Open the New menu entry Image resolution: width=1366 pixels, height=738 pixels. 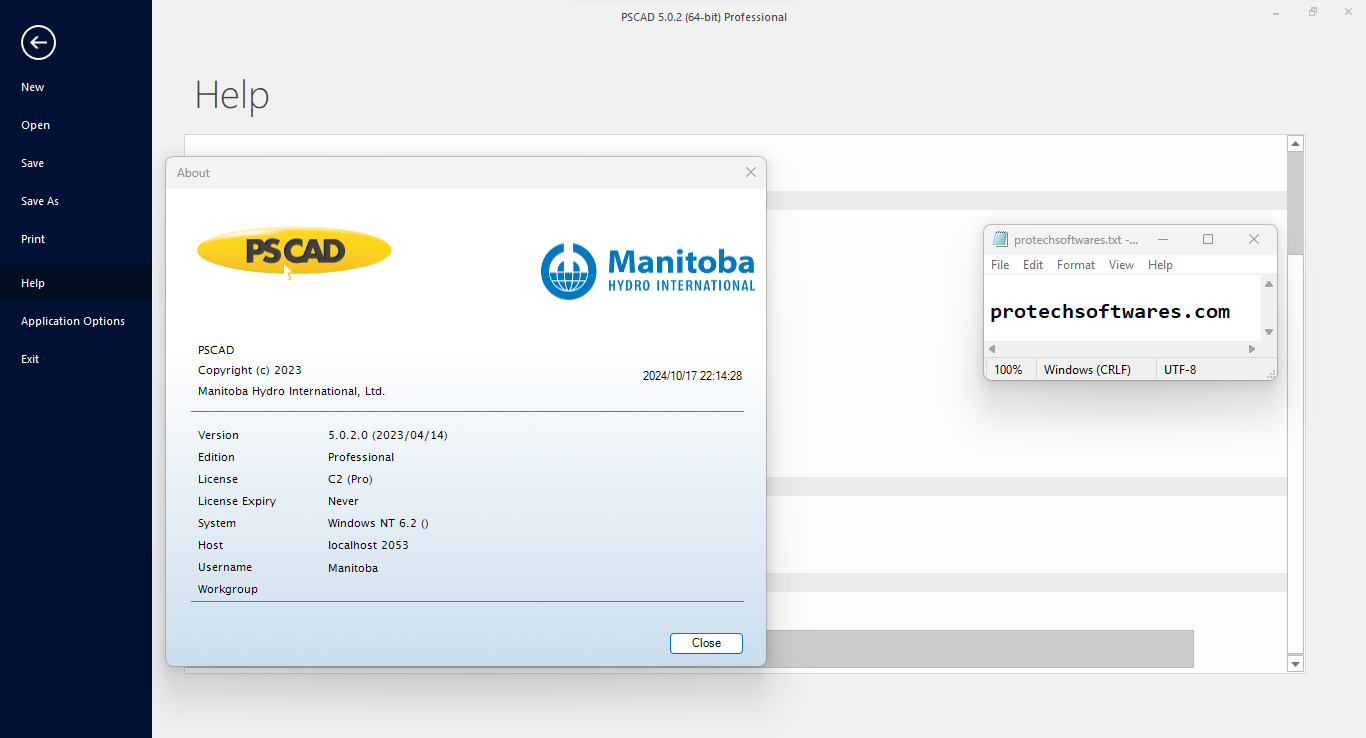(33, 87)
